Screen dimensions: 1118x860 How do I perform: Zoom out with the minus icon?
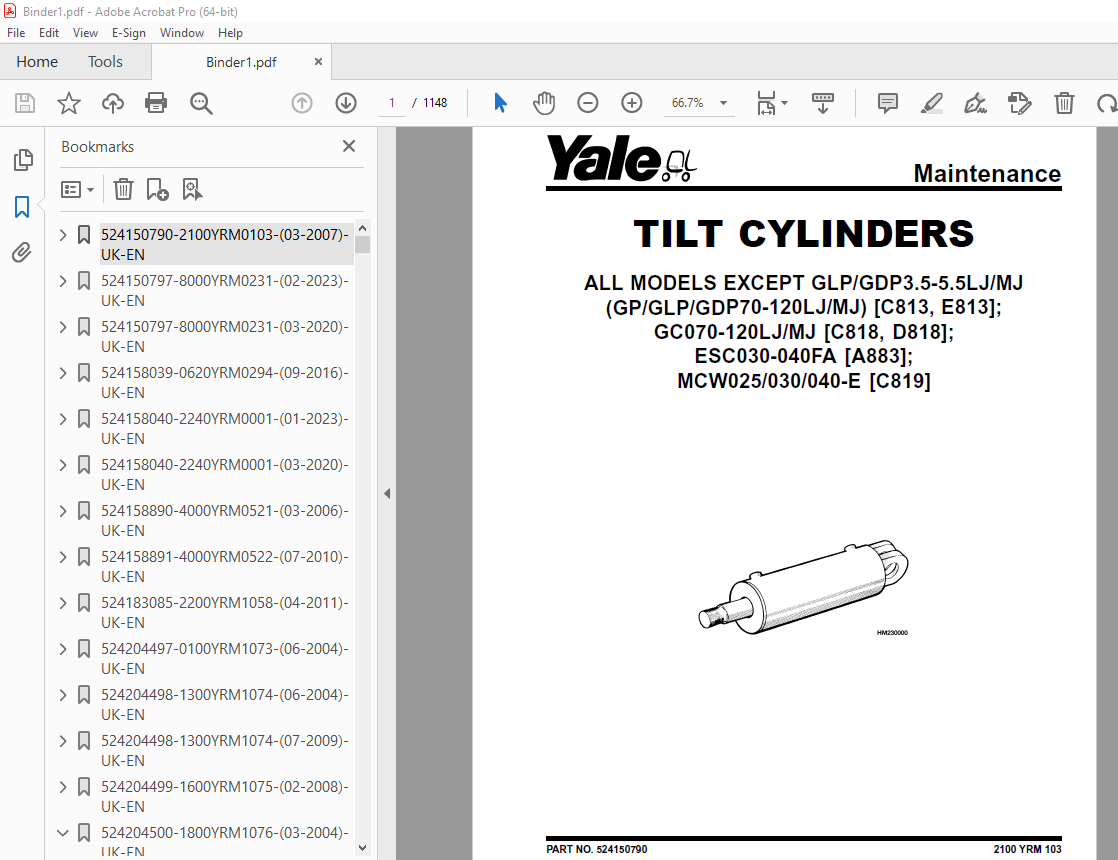(588, 103)
